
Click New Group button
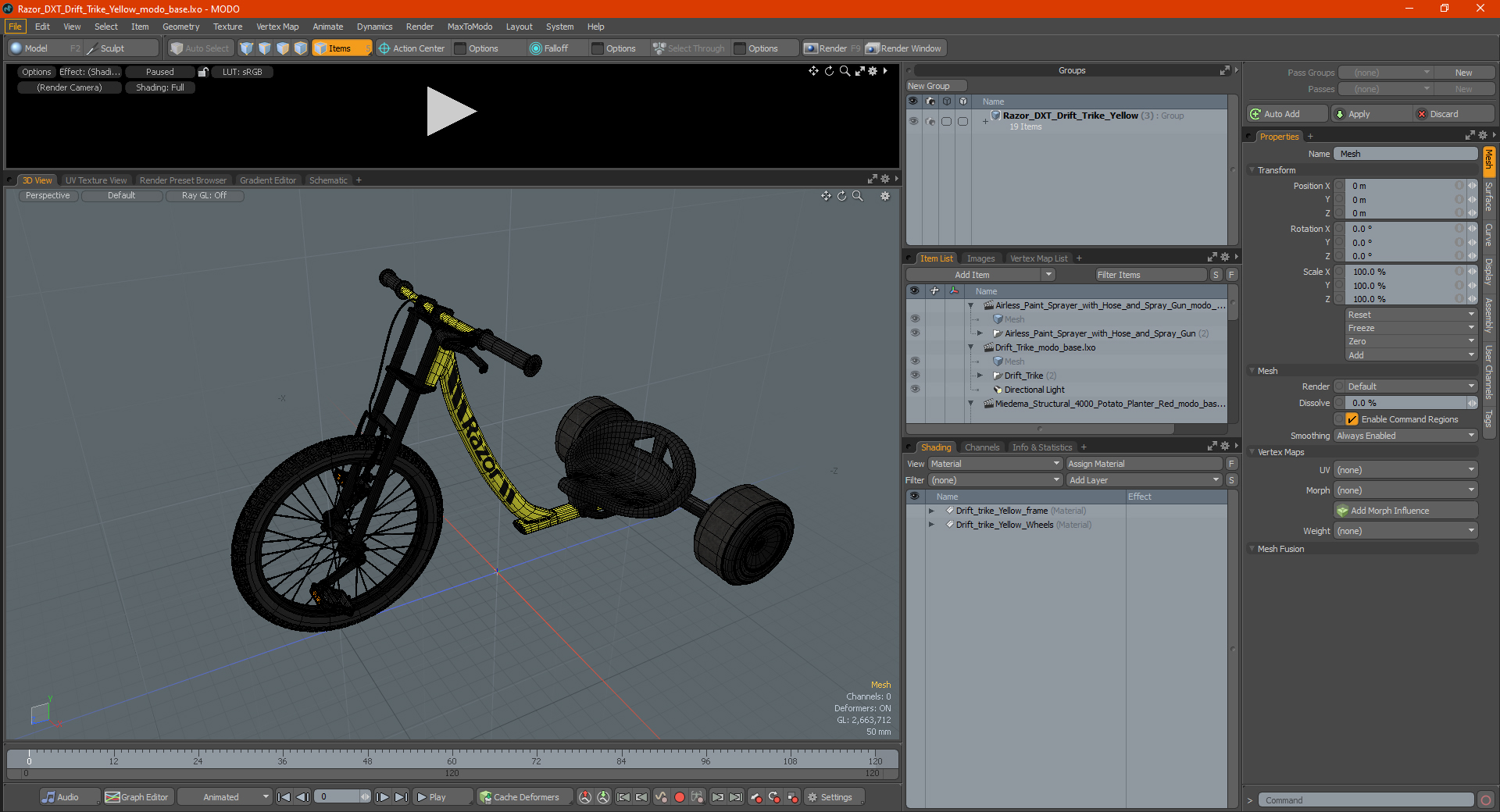936,86
